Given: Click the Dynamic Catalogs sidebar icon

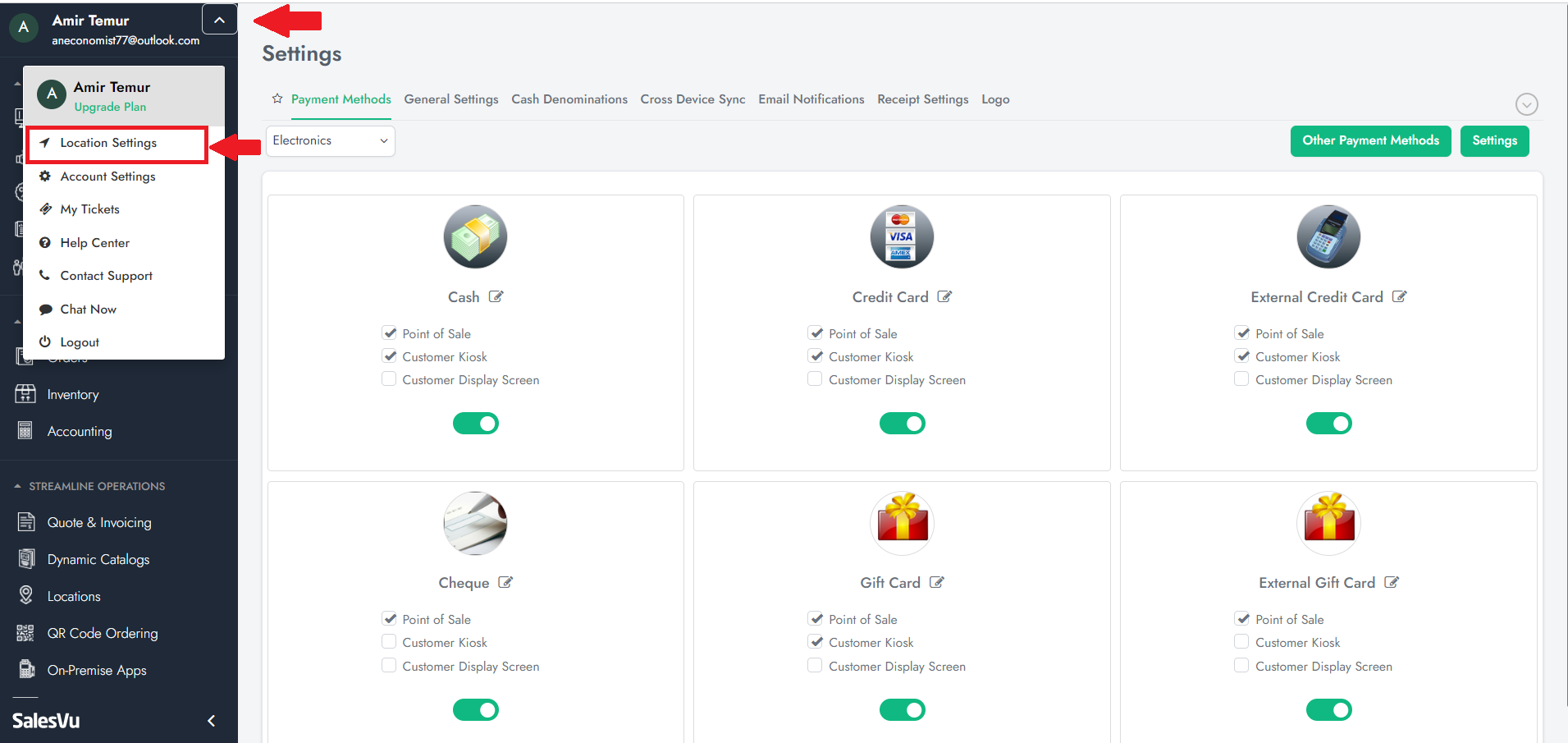Looking at the screenshot, I should (x=26, y=559).
